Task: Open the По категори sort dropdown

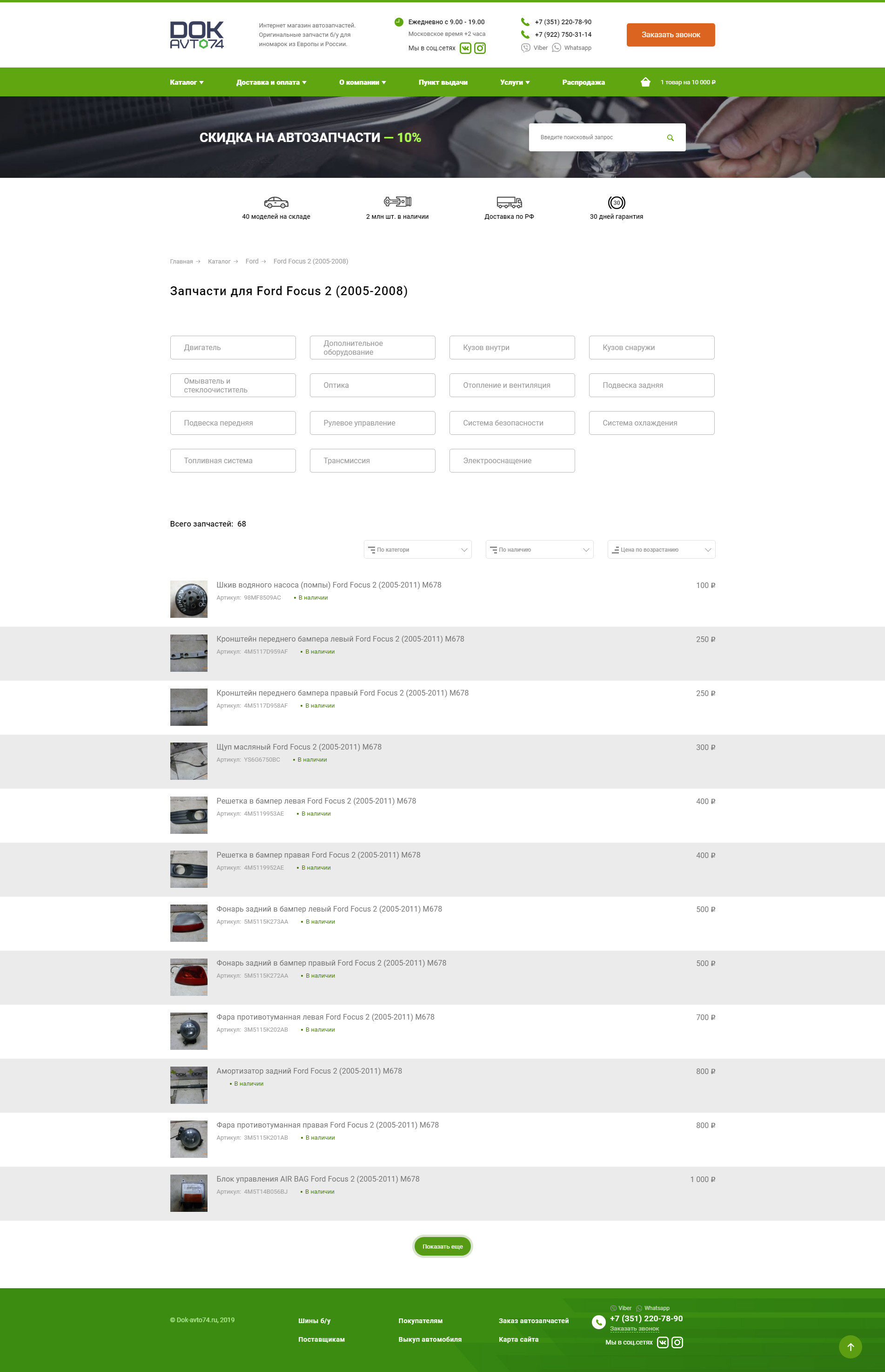Action: pyautogui.click(x=418, y=550)
